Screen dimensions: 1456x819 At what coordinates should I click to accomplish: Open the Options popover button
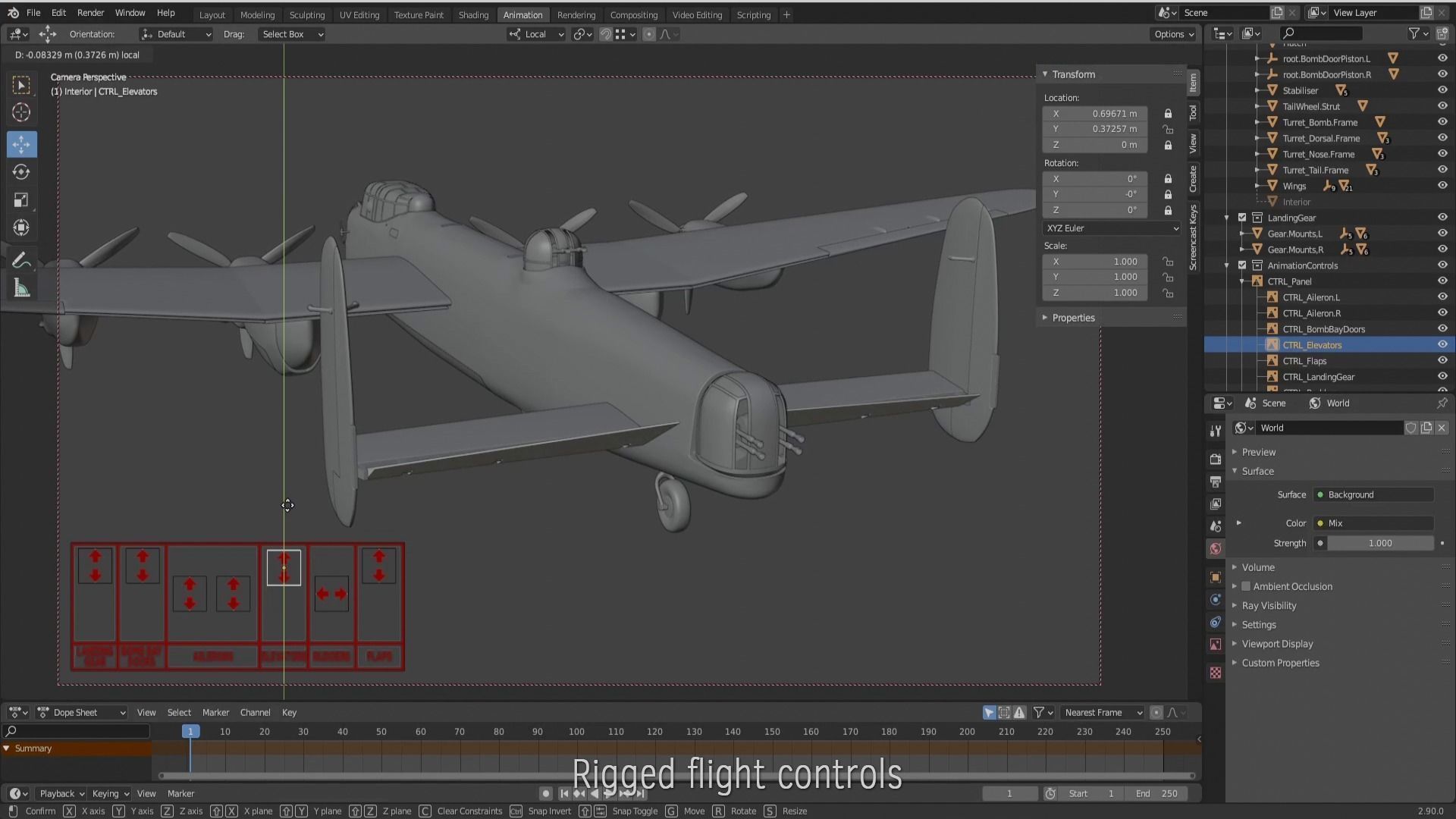pyautogui.click(x=1173, y=34)
